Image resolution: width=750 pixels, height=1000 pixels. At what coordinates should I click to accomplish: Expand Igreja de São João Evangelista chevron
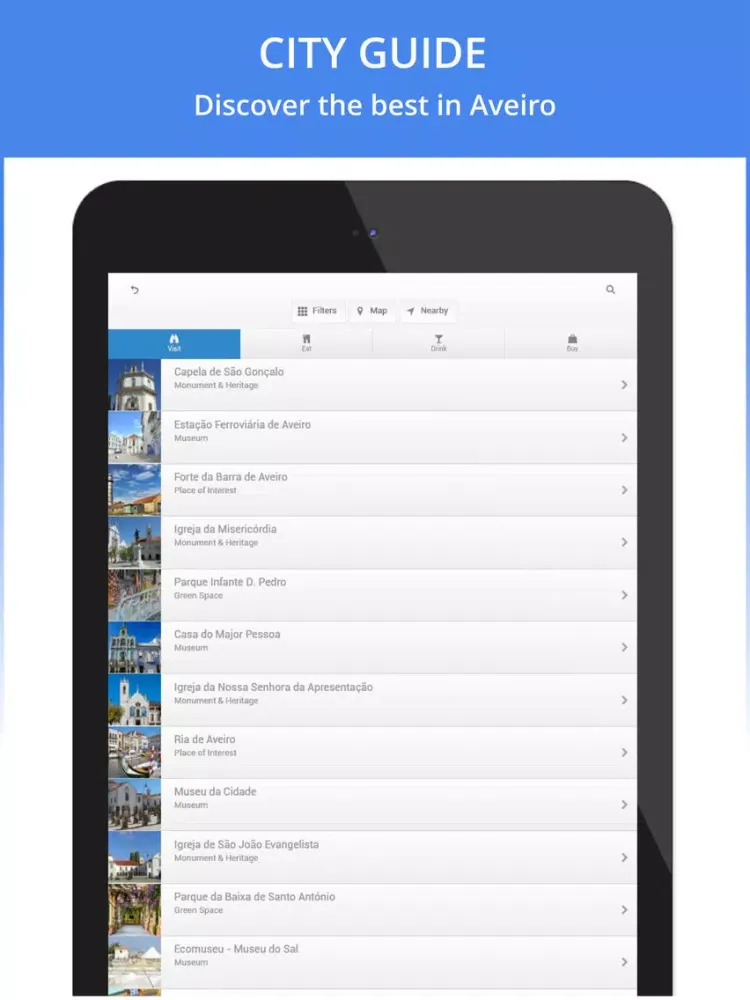(x=624, y=857)
